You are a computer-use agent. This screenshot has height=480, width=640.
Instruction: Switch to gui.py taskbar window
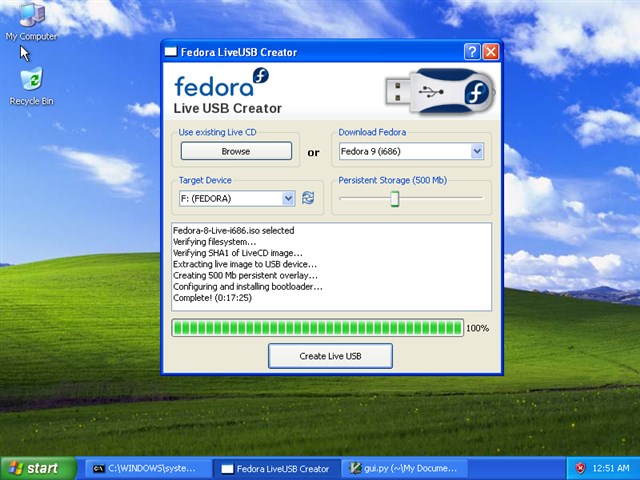[x=405, y=468]
